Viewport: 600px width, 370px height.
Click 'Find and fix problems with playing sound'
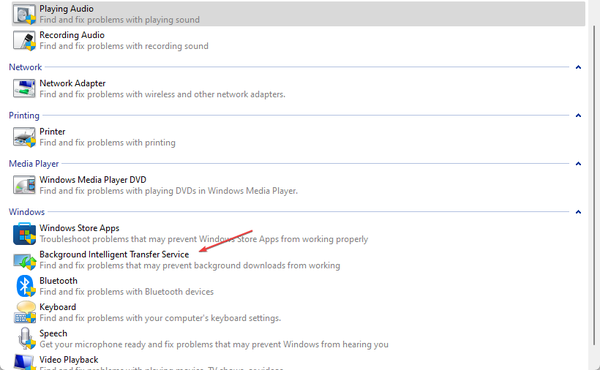tap(119, 20)
